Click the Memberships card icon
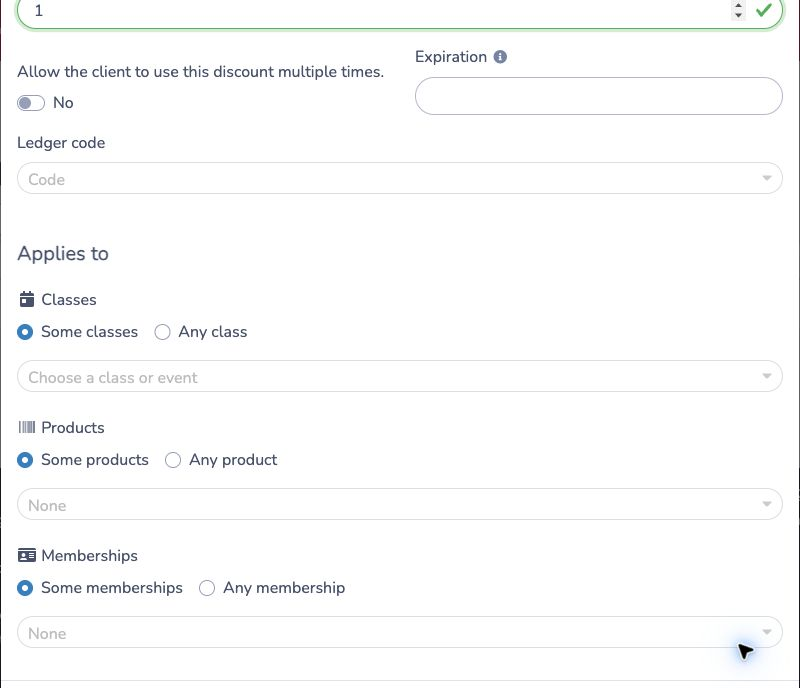800x688 pixels. (27, 555)
